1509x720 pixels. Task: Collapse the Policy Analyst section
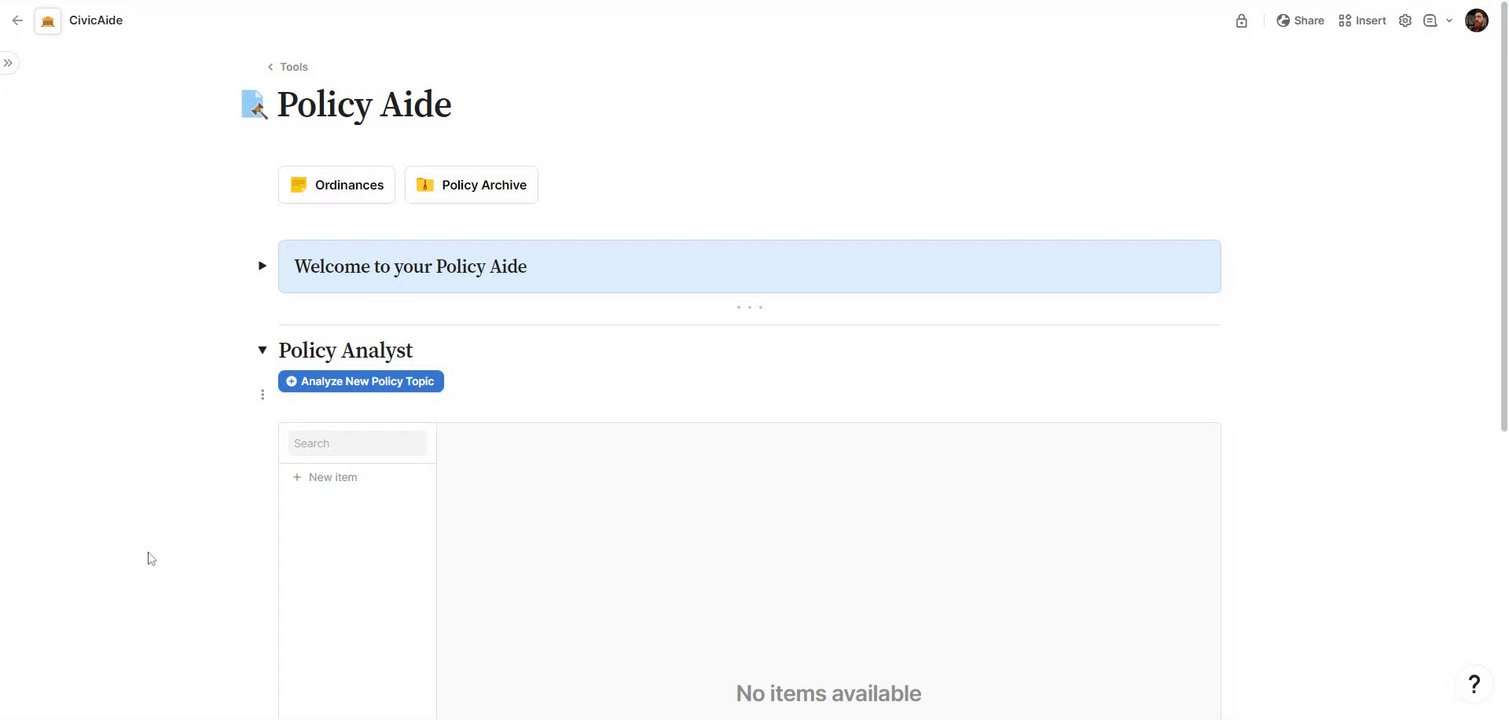pyautogui.click(x=262, y=350)
